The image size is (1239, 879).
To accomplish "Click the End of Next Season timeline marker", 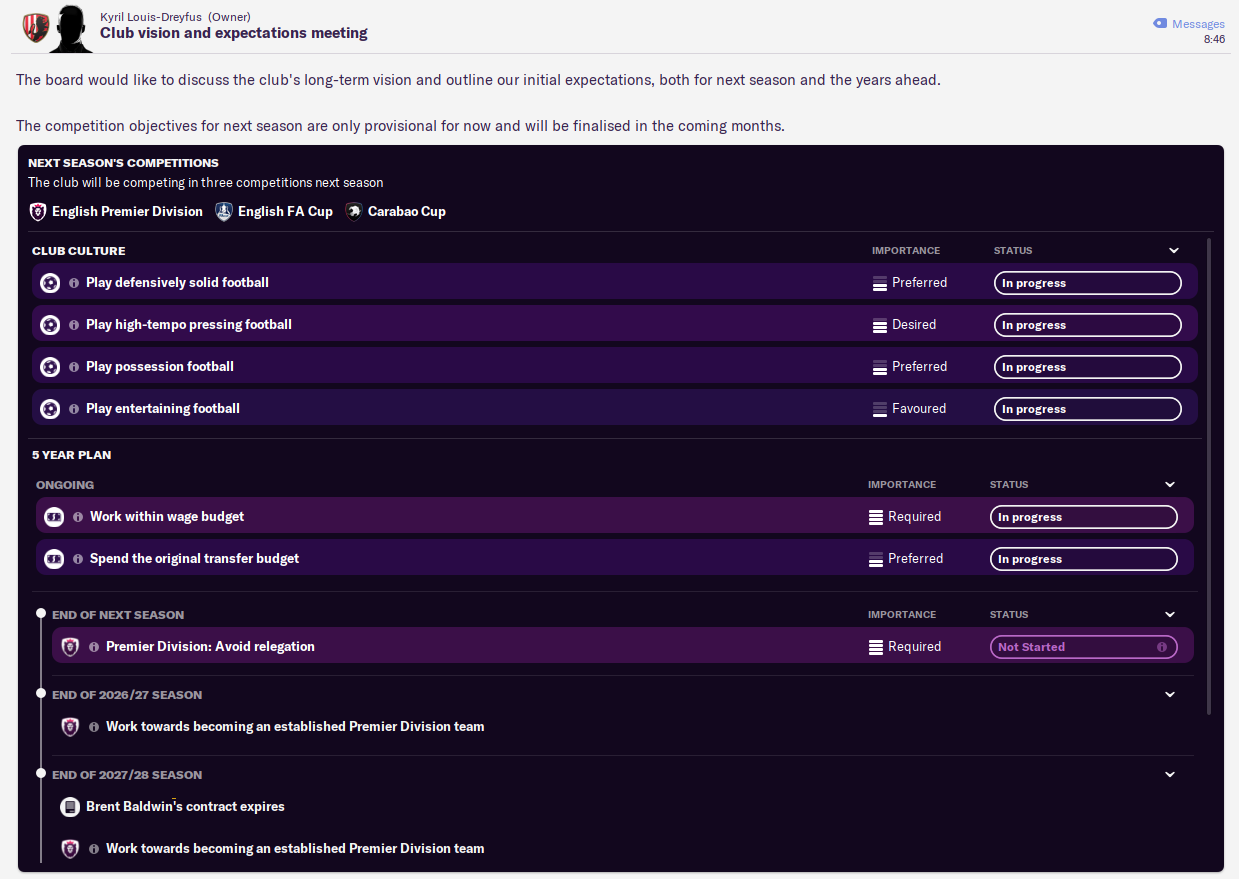I will pos(41,613).
